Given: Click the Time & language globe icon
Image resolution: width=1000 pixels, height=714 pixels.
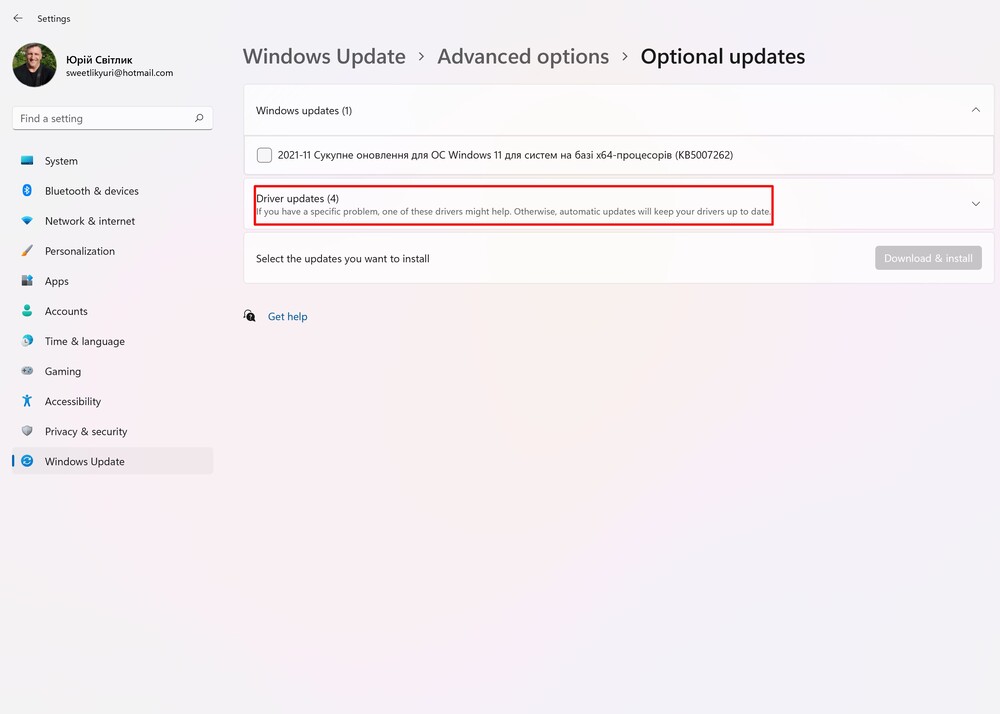Looking at the screenshot, I should pyautogui.click(x=27, y=341).
